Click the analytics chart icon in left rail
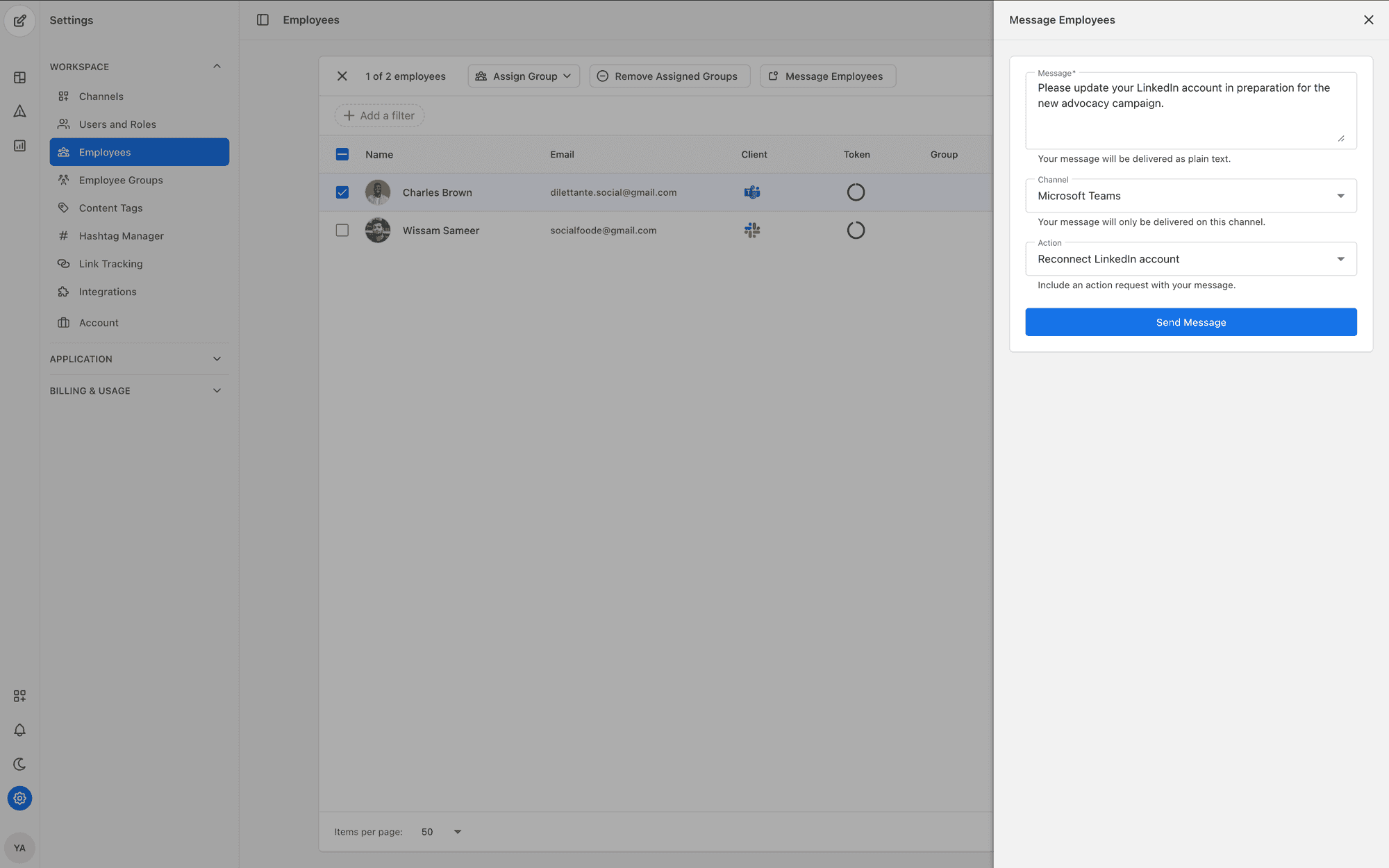The image size is (1389, 868). (x=19, y=145)
